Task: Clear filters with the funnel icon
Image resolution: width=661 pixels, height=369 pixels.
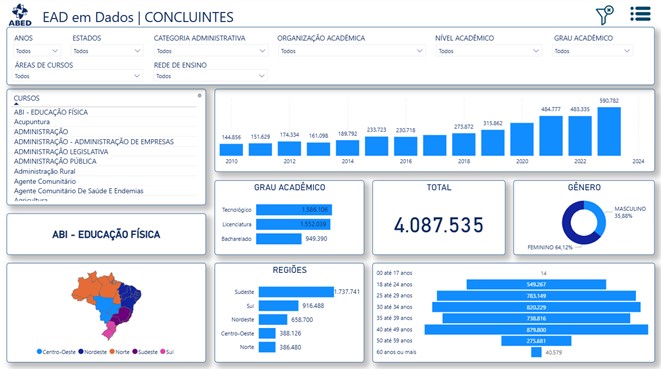Action: (605, 15)
